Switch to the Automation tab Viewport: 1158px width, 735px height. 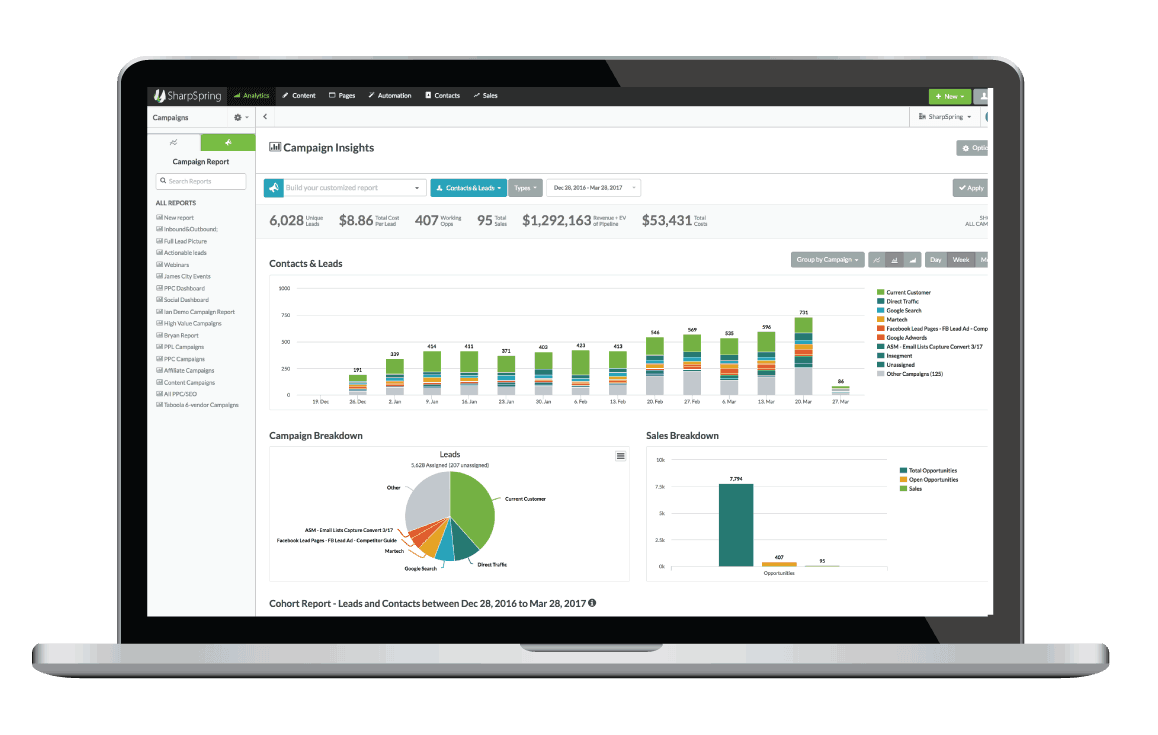pos(390,95)
